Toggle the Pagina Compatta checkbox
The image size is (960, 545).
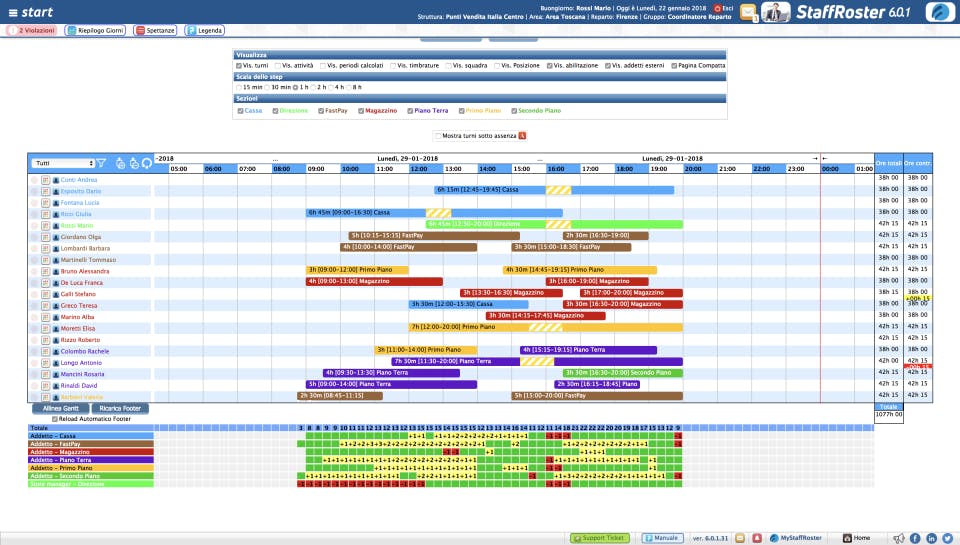[674, 66]
